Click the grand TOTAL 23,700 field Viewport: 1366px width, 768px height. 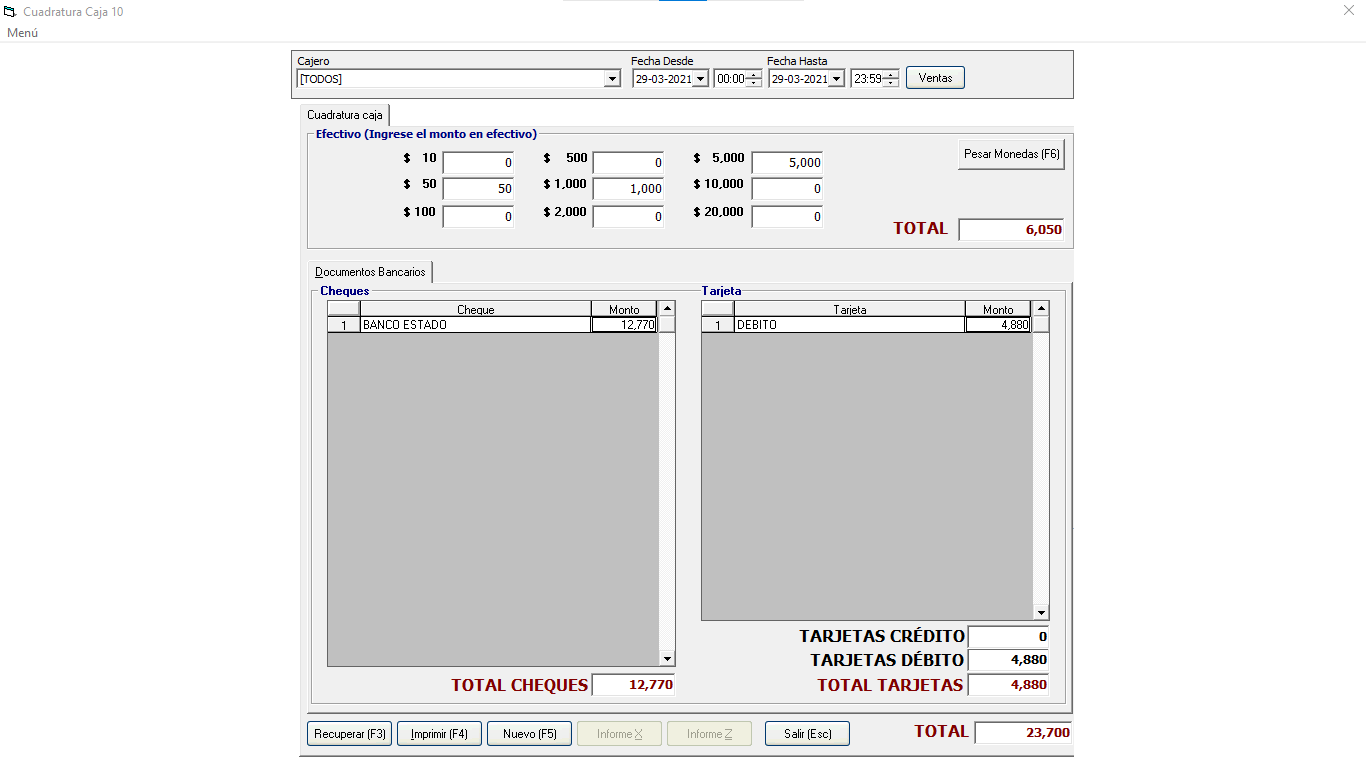coord(1024,733)
